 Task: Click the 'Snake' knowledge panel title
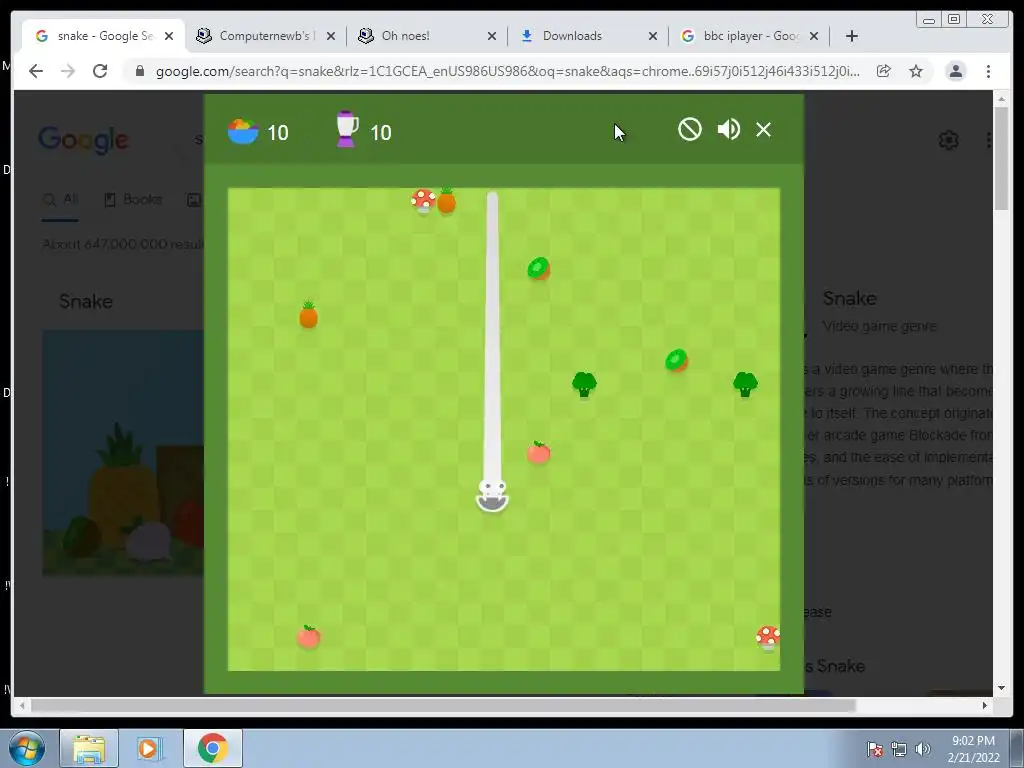[850, 298]
